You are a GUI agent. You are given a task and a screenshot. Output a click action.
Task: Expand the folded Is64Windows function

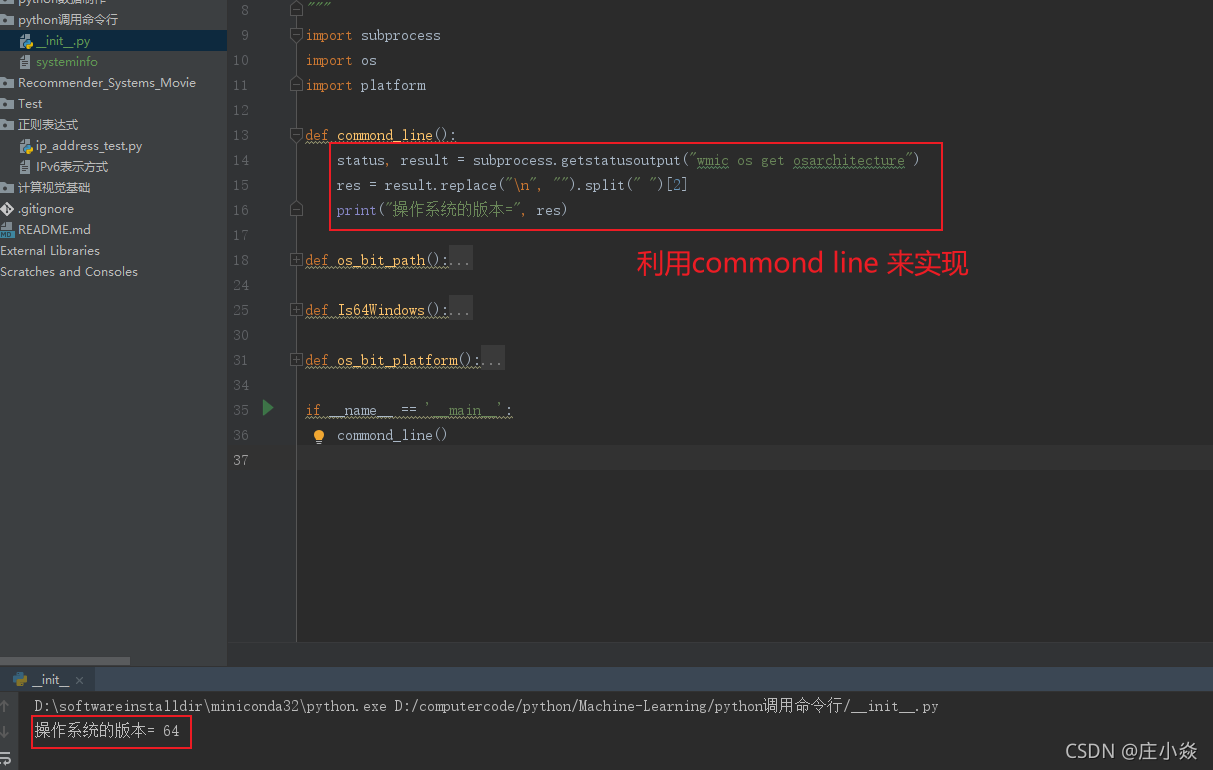click(296, 310)
